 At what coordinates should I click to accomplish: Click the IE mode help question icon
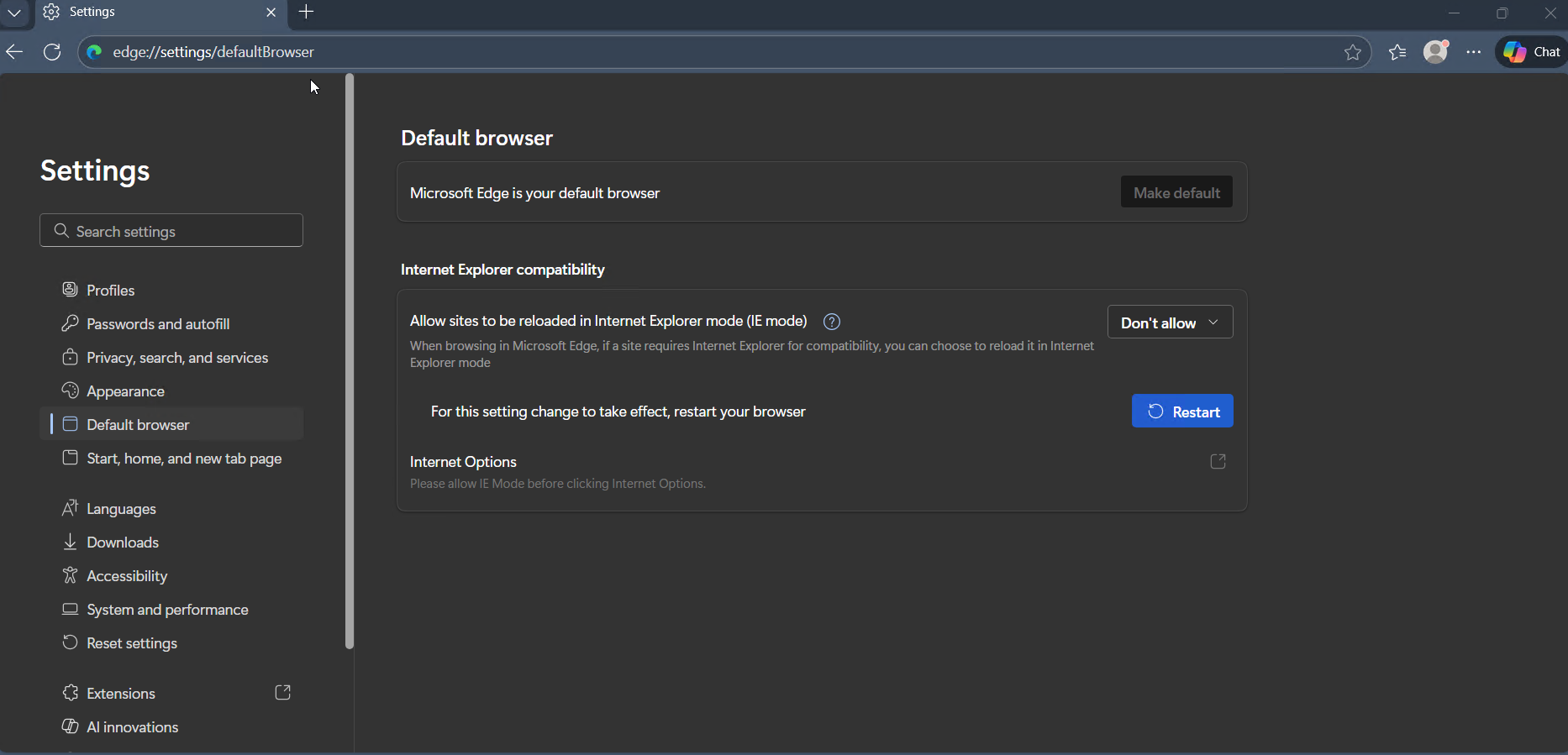(831, 322)
